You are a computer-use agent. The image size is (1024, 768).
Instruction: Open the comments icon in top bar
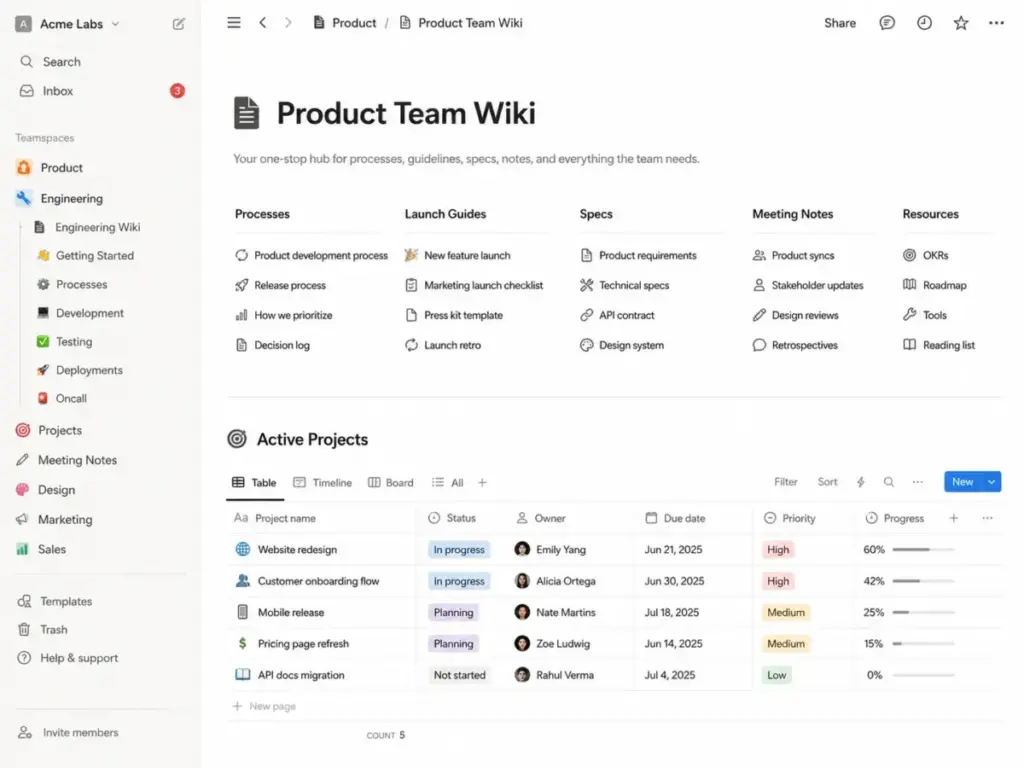point(887,23)
